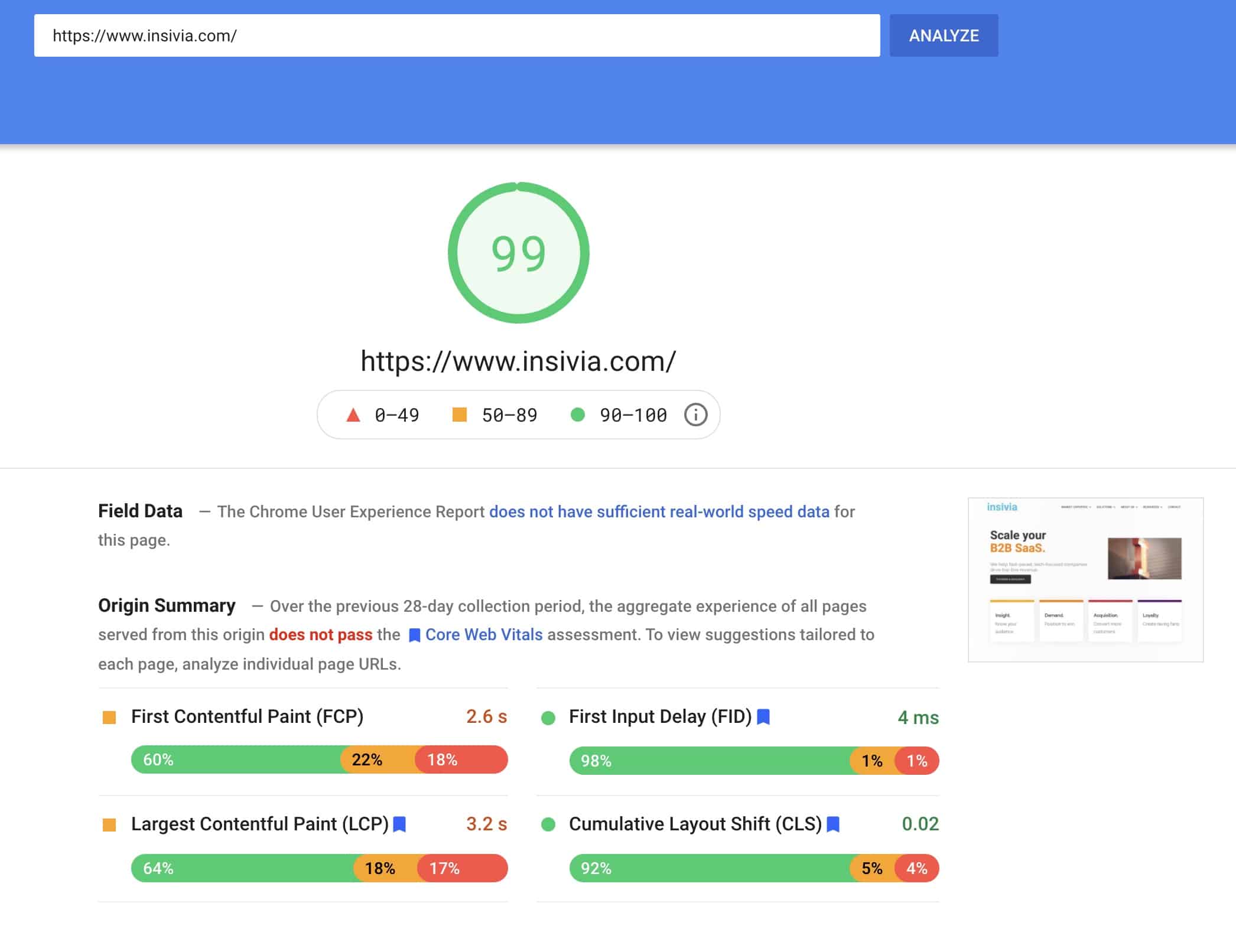Click the 'Field Data' heading
The width and height of the screenshot is (1236, 952).
point(140,511)
